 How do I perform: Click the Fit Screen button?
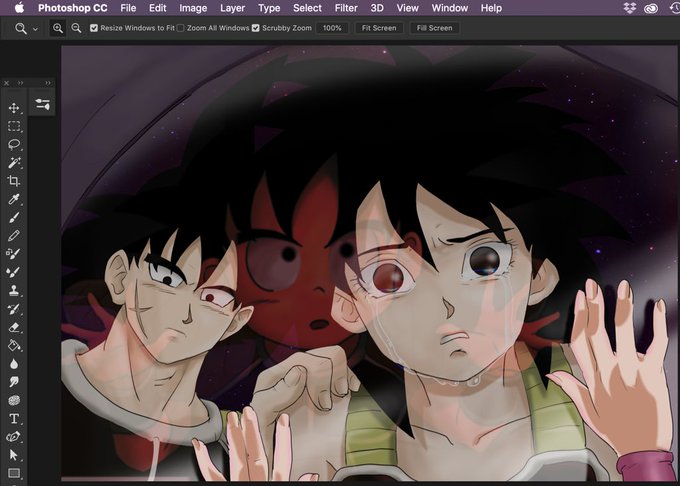point(379,28)
